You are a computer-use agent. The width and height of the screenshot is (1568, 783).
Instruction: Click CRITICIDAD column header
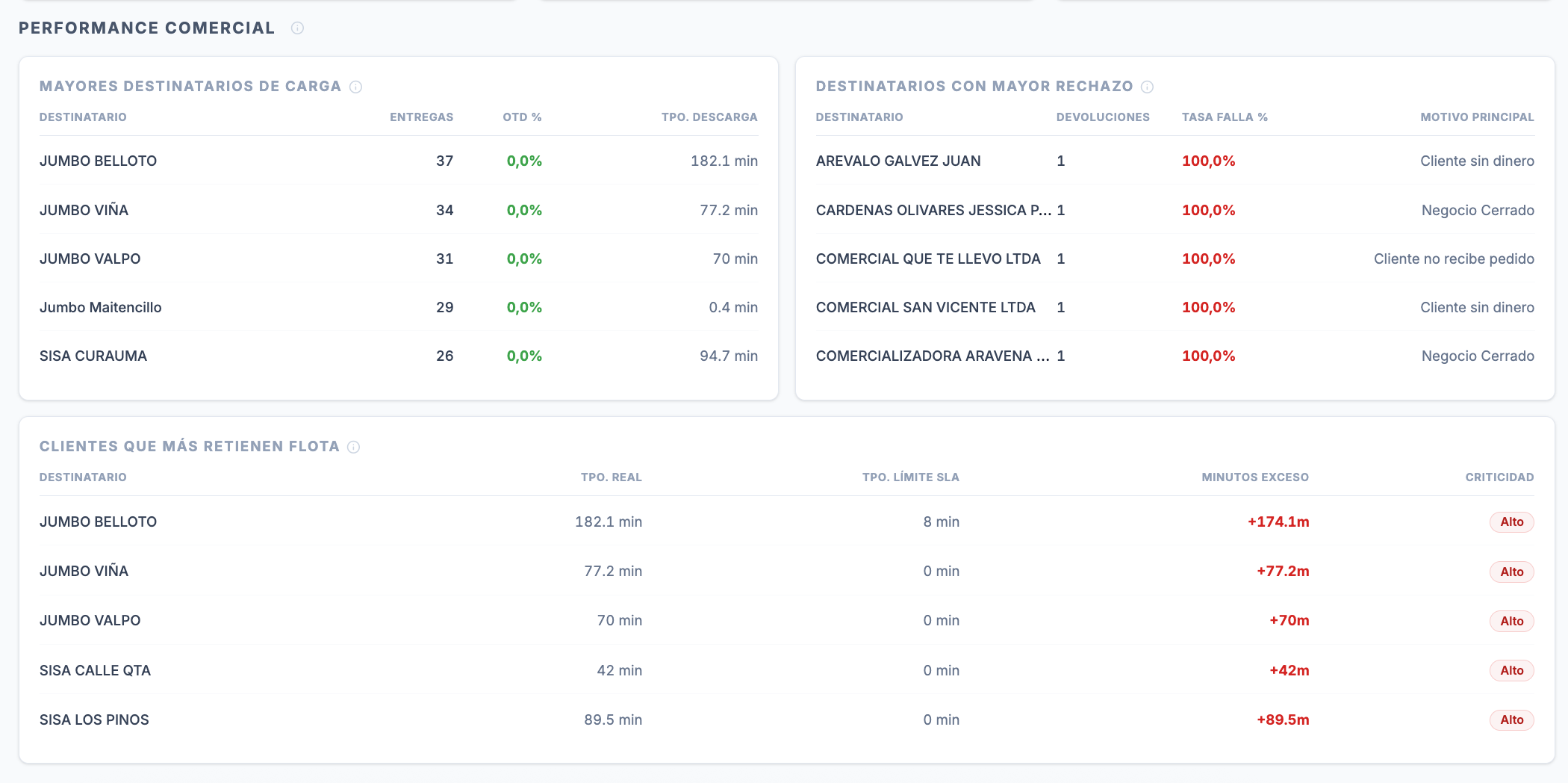tap(1499, 477)
